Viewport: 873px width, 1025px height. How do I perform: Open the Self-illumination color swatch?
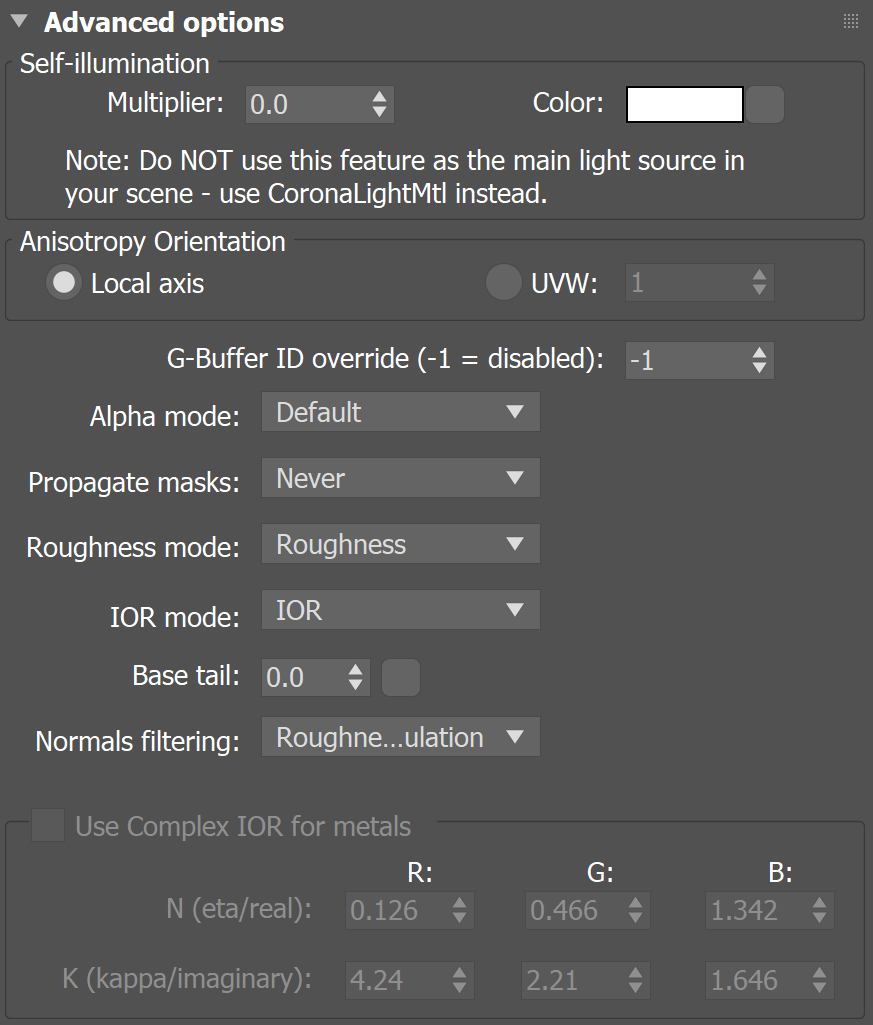coord(684,104)
